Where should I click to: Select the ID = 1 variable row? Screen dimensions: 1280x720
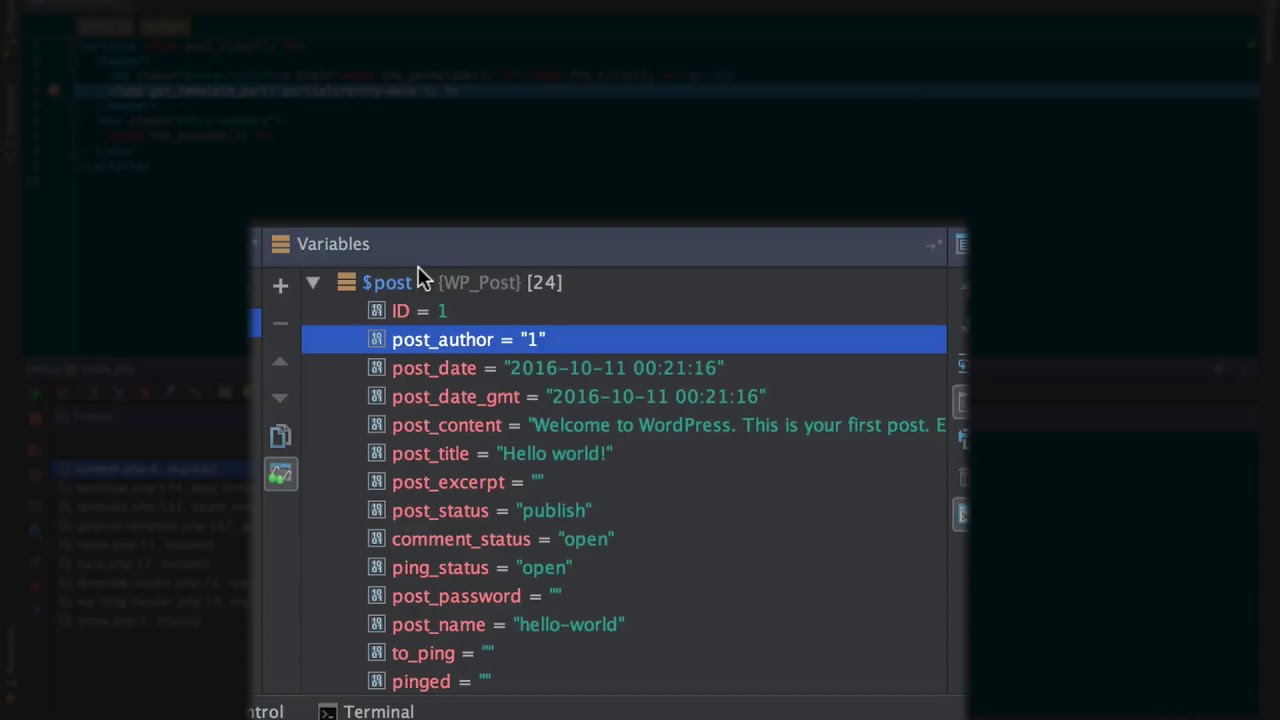point(624,311)
